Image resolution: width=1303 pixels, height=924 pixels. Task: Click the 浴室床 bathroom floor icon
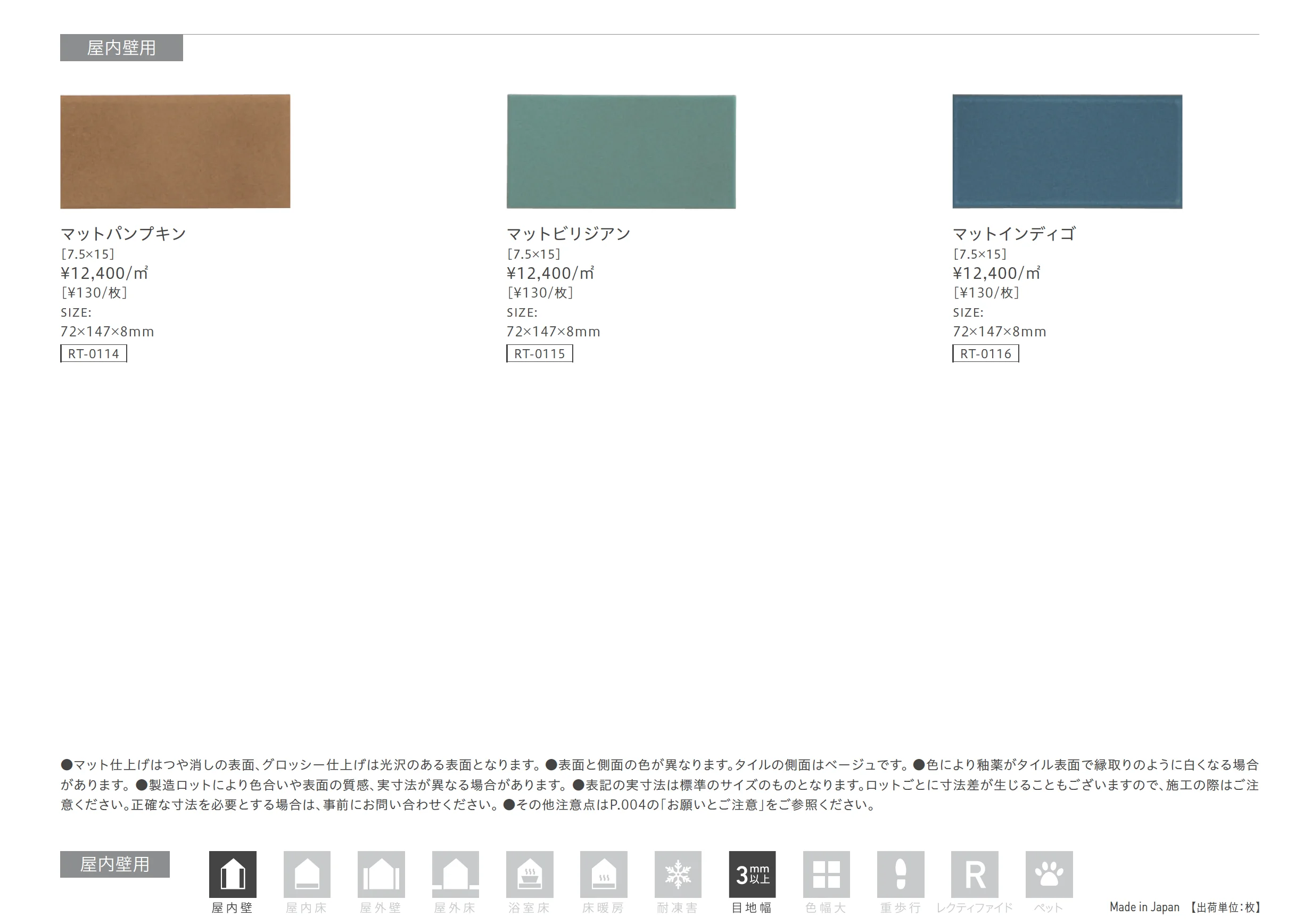click(x=530, y=874)
